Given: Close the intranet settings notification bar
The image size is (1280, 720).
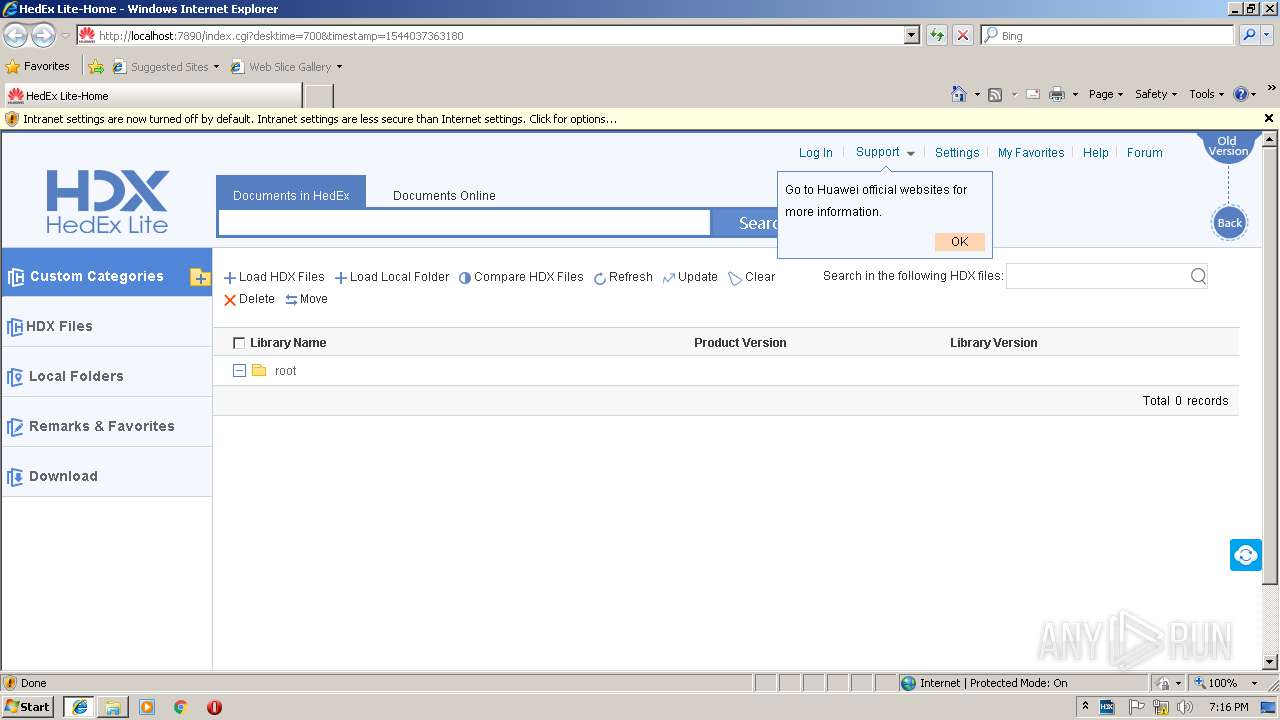Looking at the screenshot, I should [x=1269, y=118].
